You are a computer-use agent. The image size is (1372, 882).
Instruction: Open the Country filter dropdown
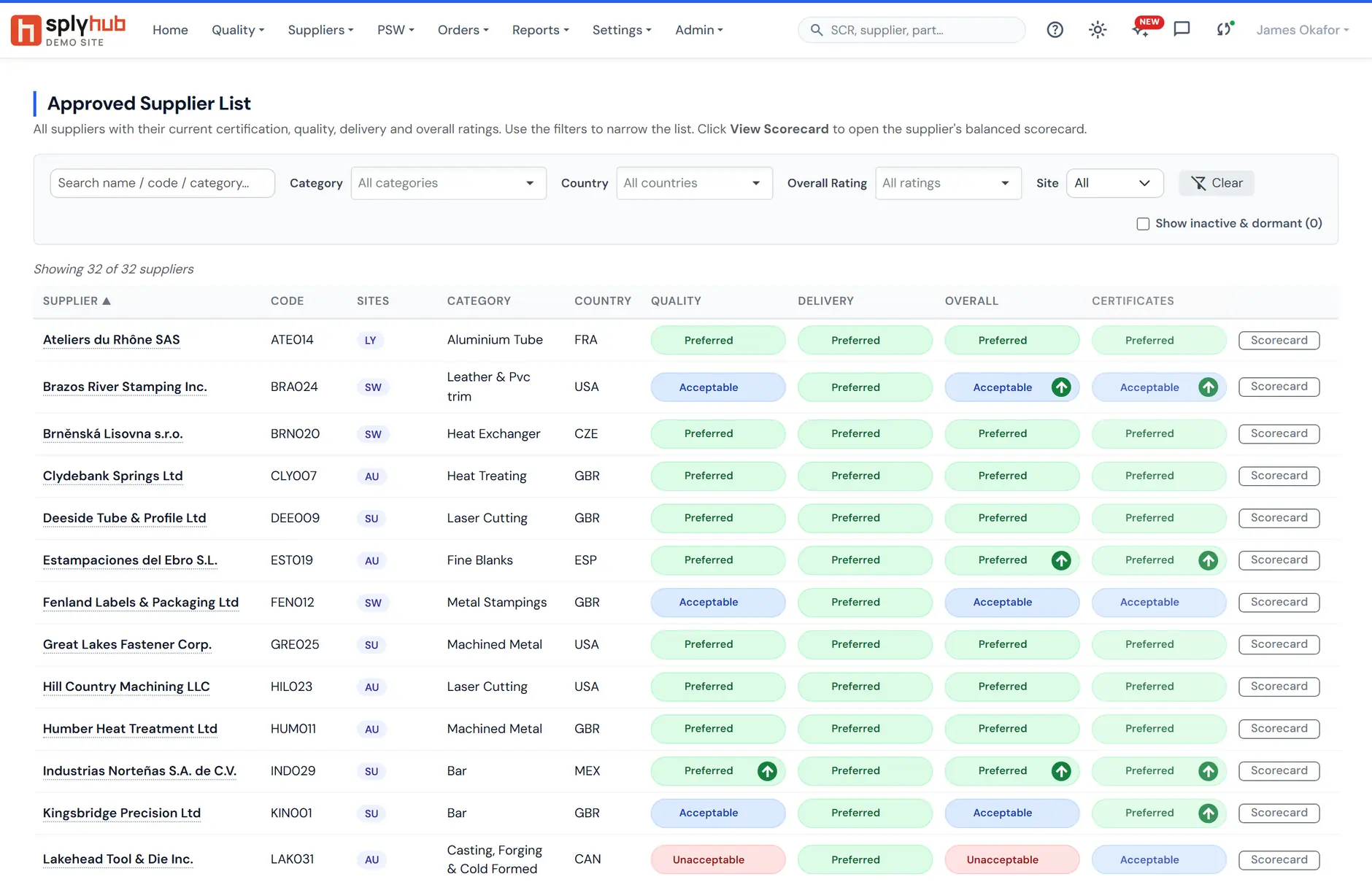[694, 183]
